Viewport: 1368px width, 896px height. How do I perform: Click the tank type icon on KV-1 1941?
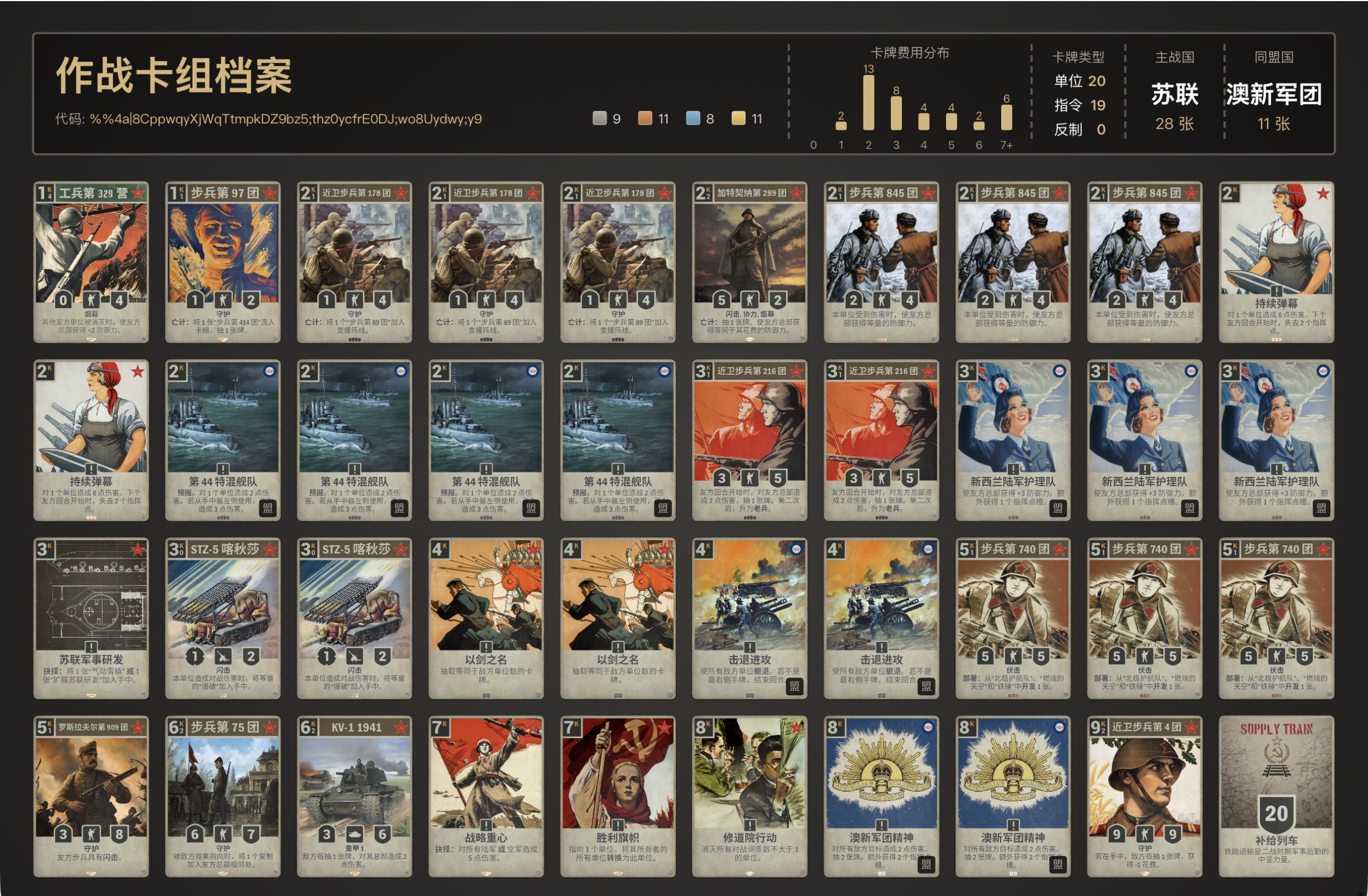[355, 834]
